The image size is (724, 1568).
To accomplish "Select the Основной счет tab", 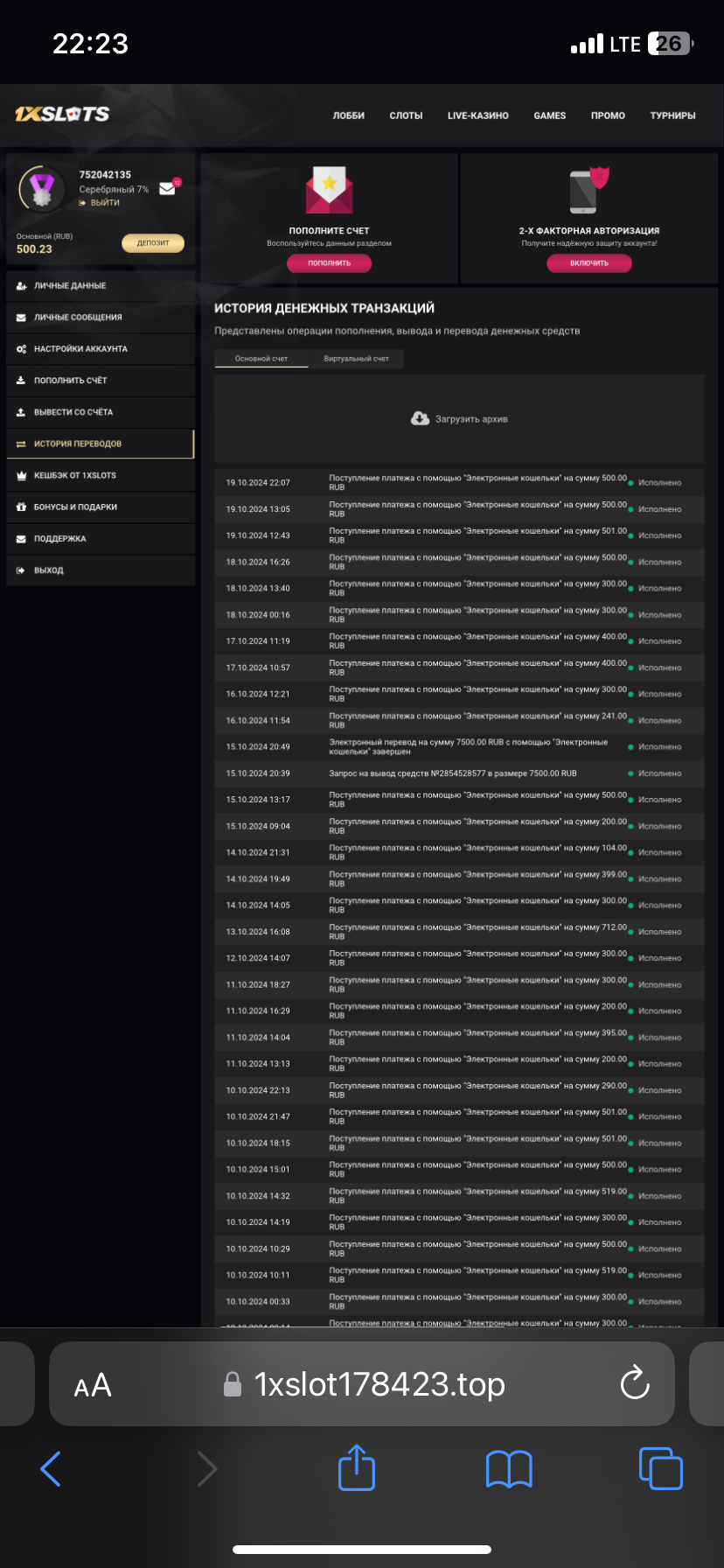I will point(261,359).
